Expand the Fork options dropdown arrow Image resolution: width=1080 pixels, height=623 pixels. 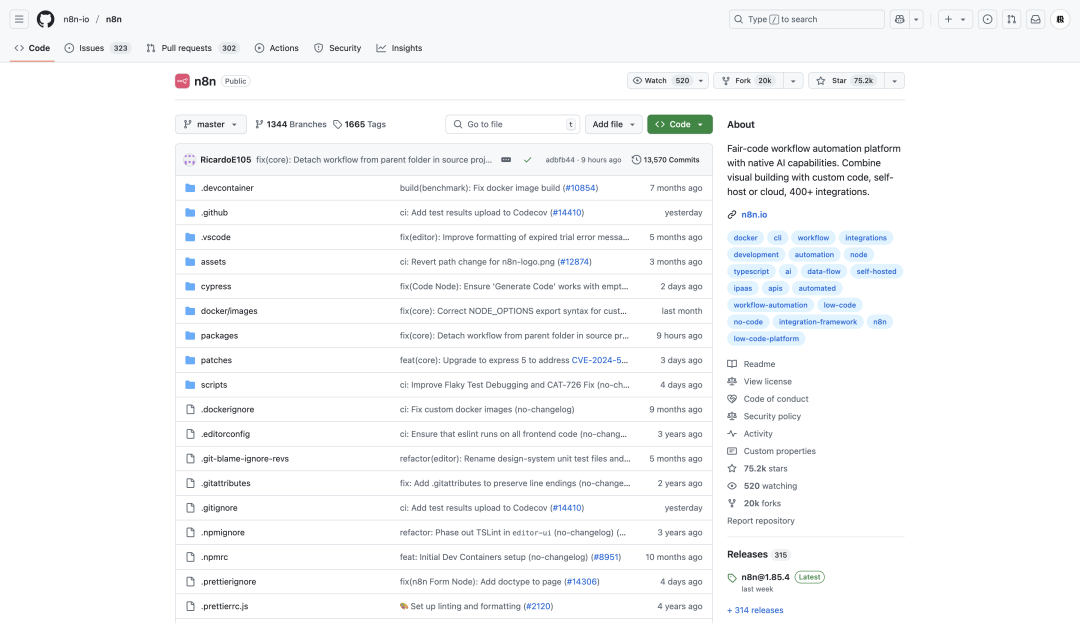793,81
